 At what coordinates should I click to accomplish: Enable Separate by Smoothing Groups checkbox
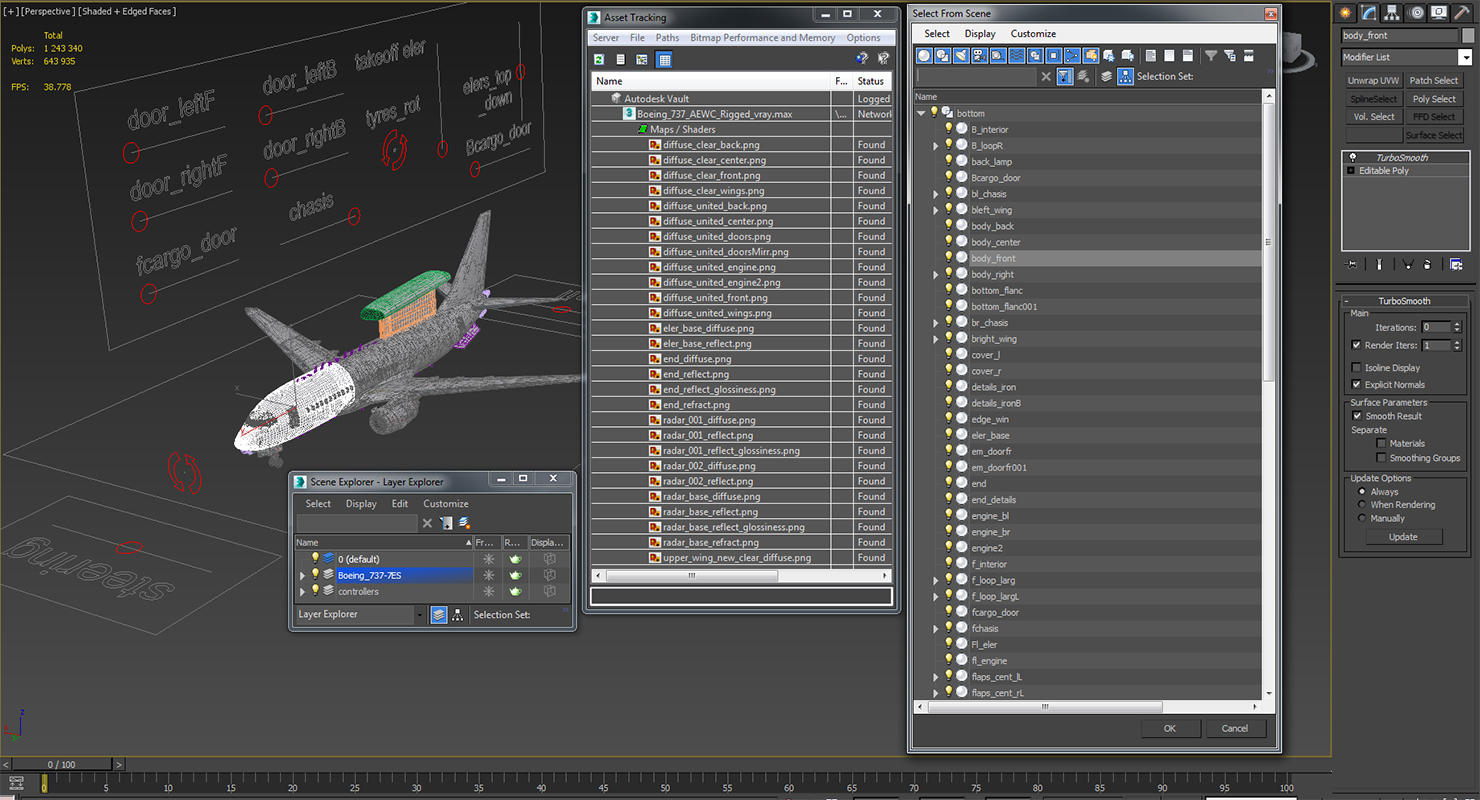pyautogui.click(x=1381, y=458)
